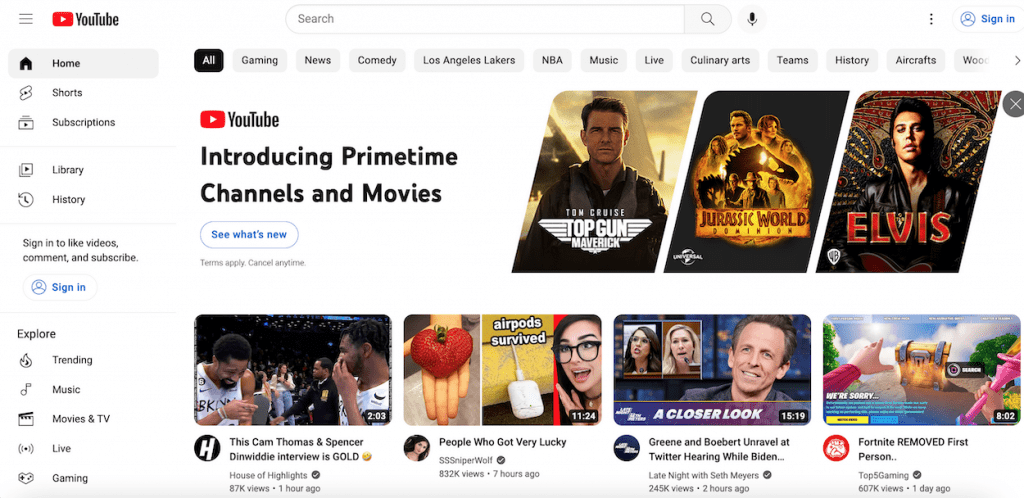Image resolution: width=1024 pixels, height=498 pixels.
Task: Open Movies & TV under Explore
Action: 83,419
